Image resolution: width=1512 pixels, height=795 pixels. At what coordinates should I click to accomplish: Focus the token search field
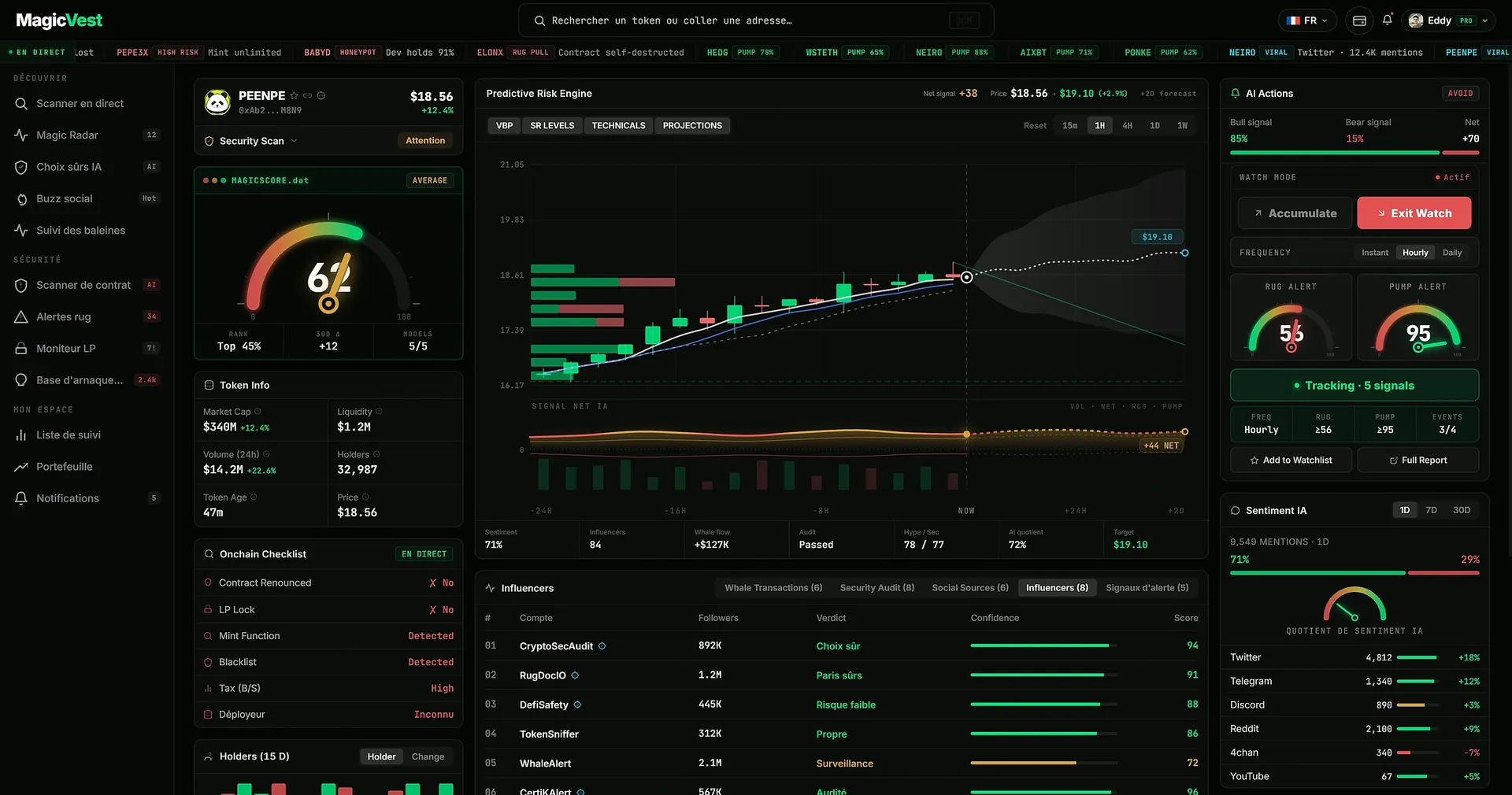coord(756,20)
